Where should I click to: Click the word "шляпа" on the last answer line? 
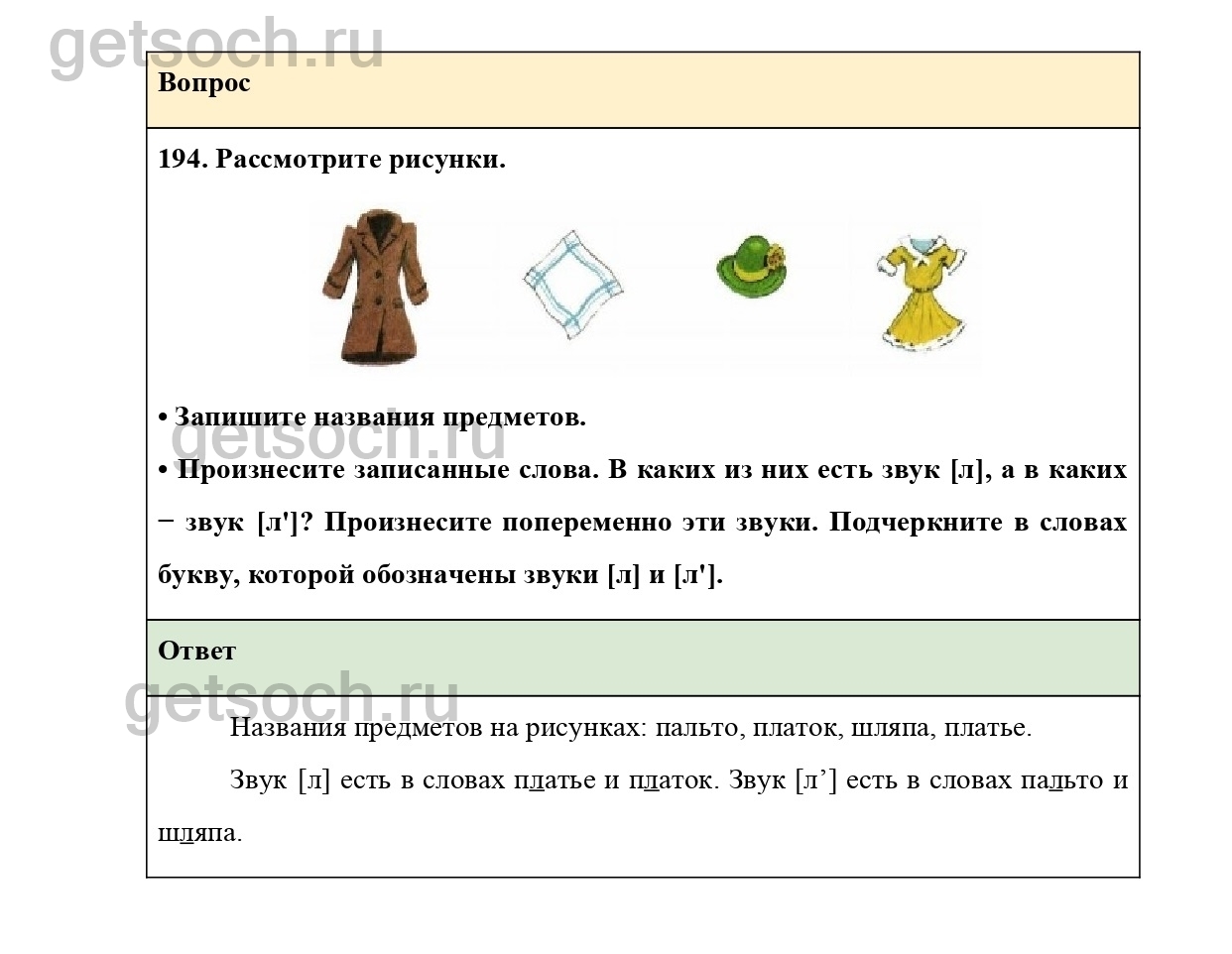197,833
